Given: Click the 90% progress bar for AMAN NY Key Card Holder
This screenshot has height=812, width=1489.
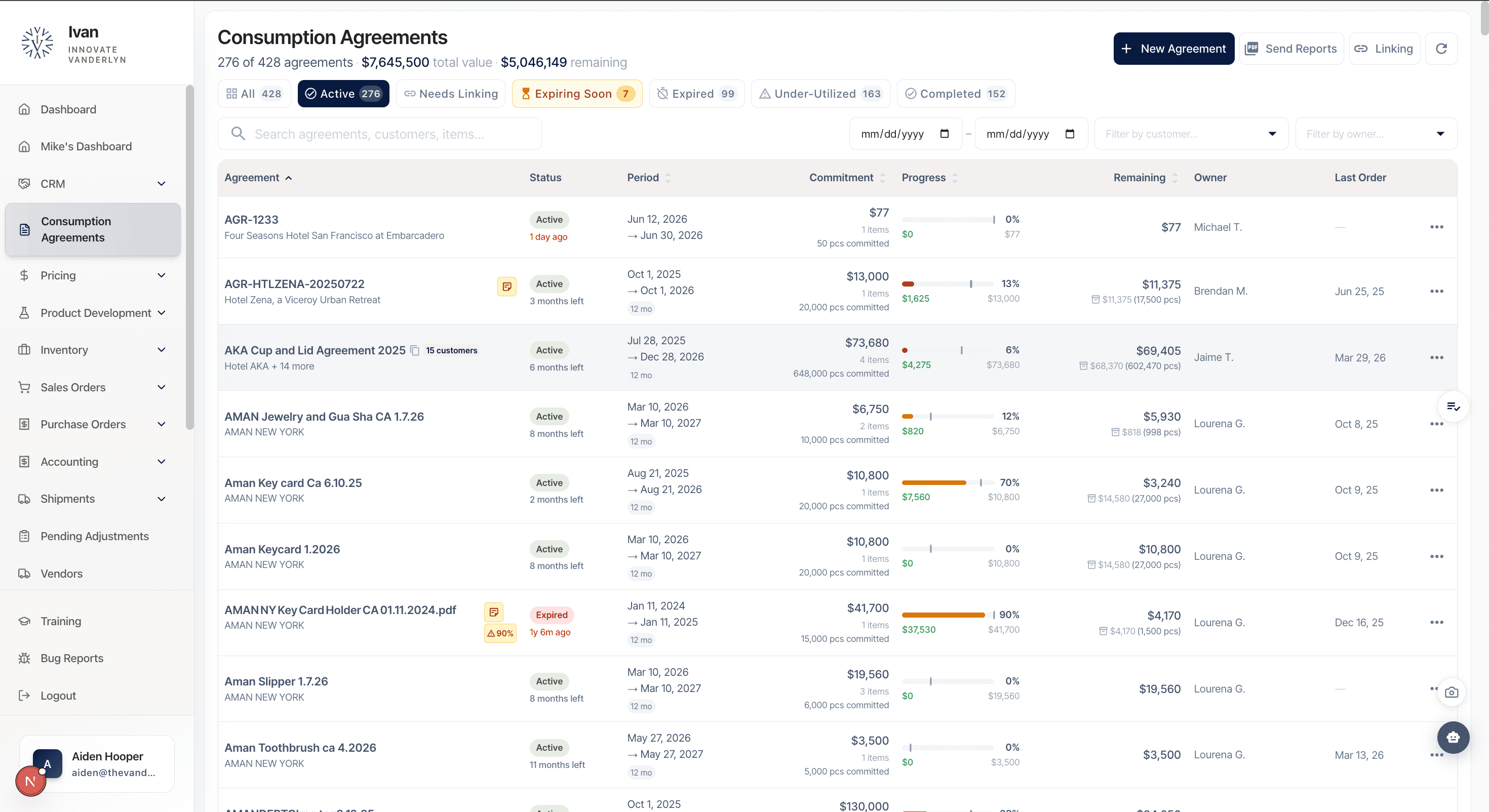Looking at the screenshot, I should (948, 615).
